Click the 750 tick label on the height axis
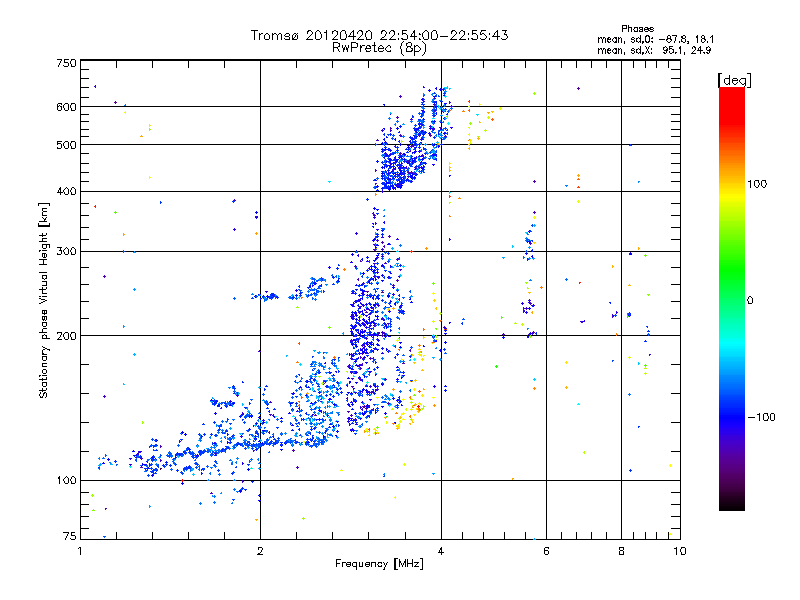 coord(66,63)
